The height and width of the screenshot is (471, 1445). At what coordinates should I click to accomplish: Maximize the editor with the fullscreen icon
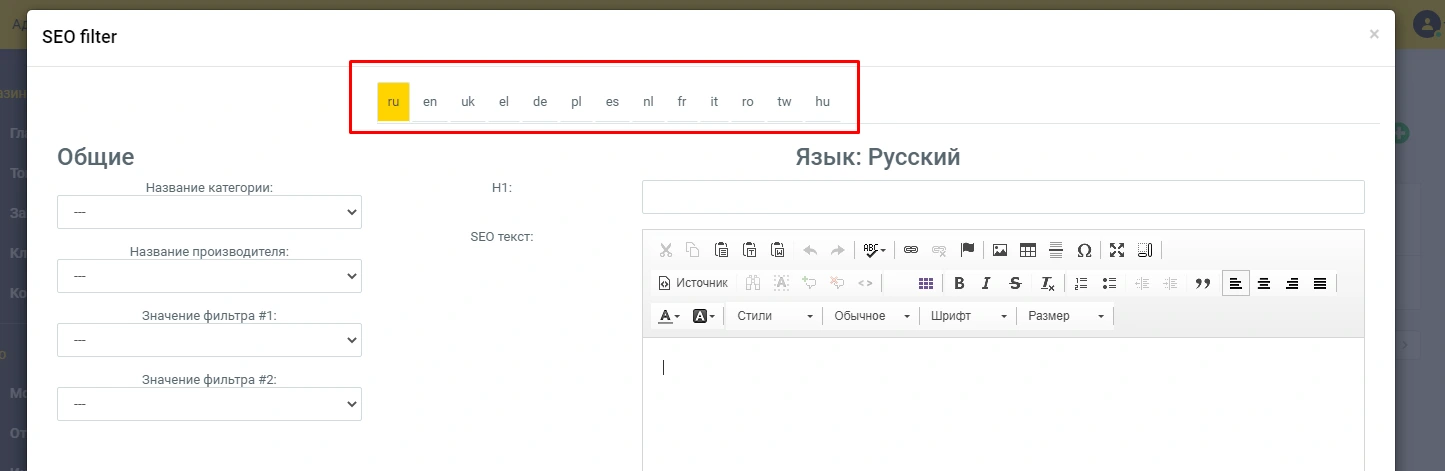1117,250
